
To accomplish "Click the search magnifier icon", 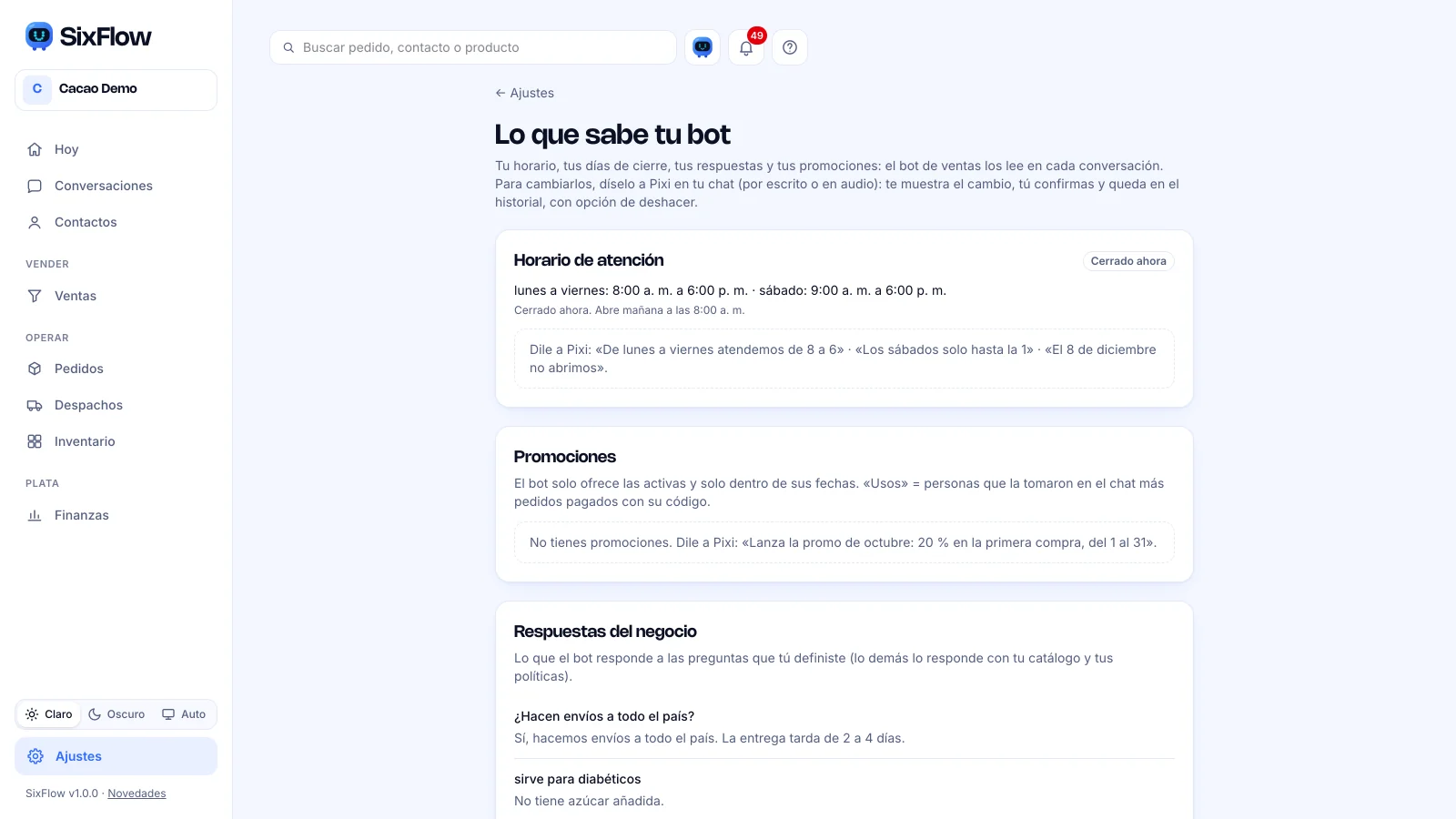I will [x=288, y=47].
